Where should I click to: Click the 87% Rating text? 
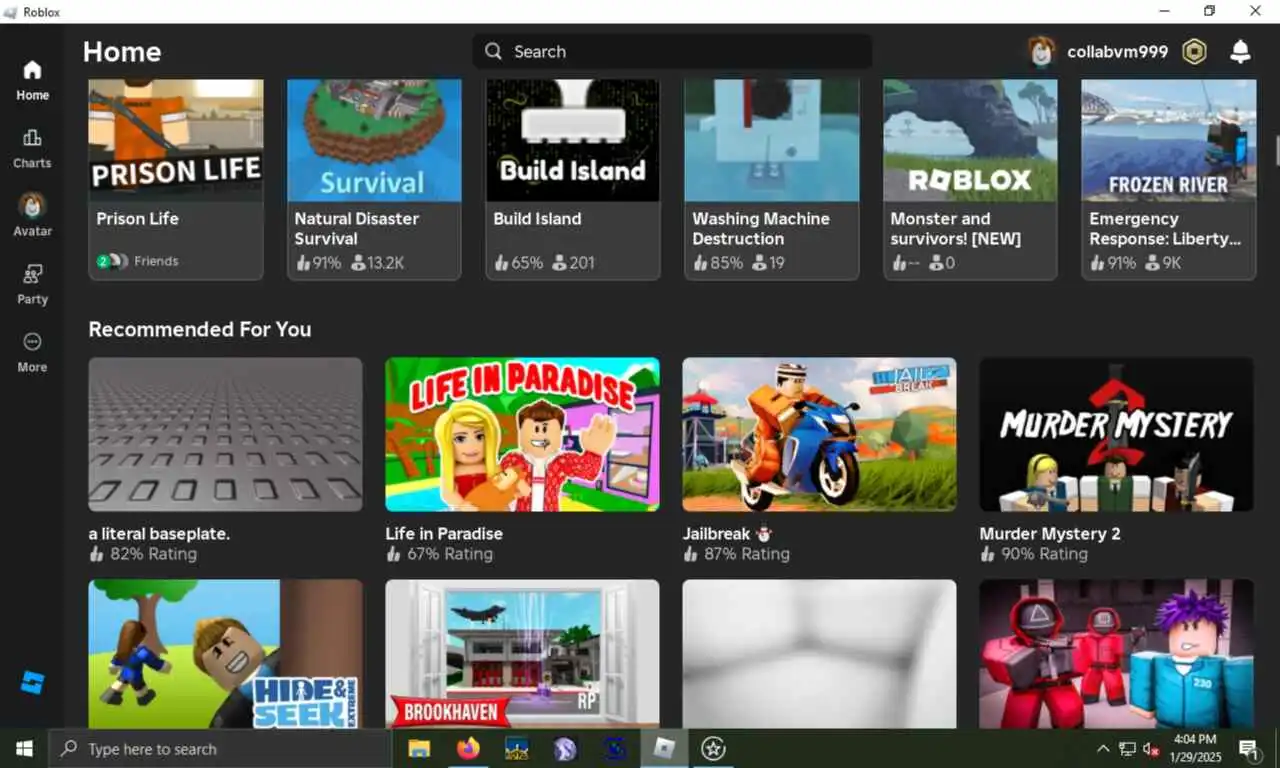click(x=747, y=554)
